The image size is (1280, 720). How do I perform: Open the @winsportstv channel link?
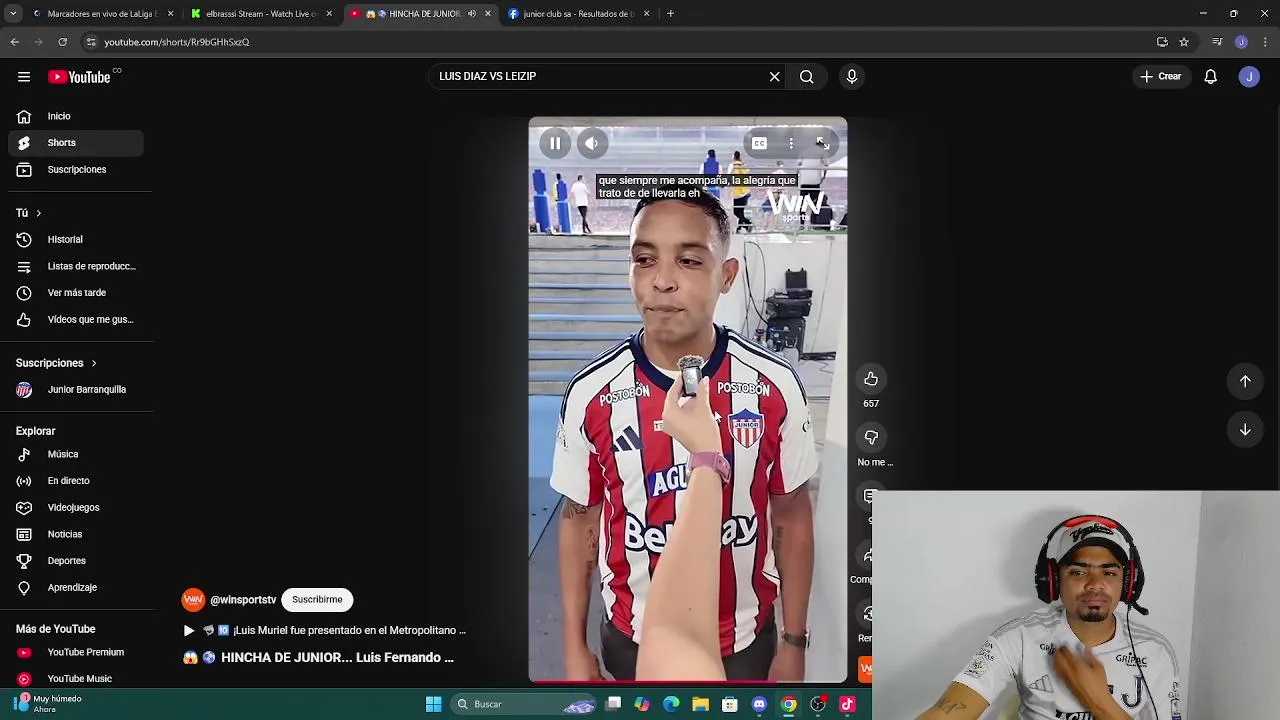coord(243,600)
